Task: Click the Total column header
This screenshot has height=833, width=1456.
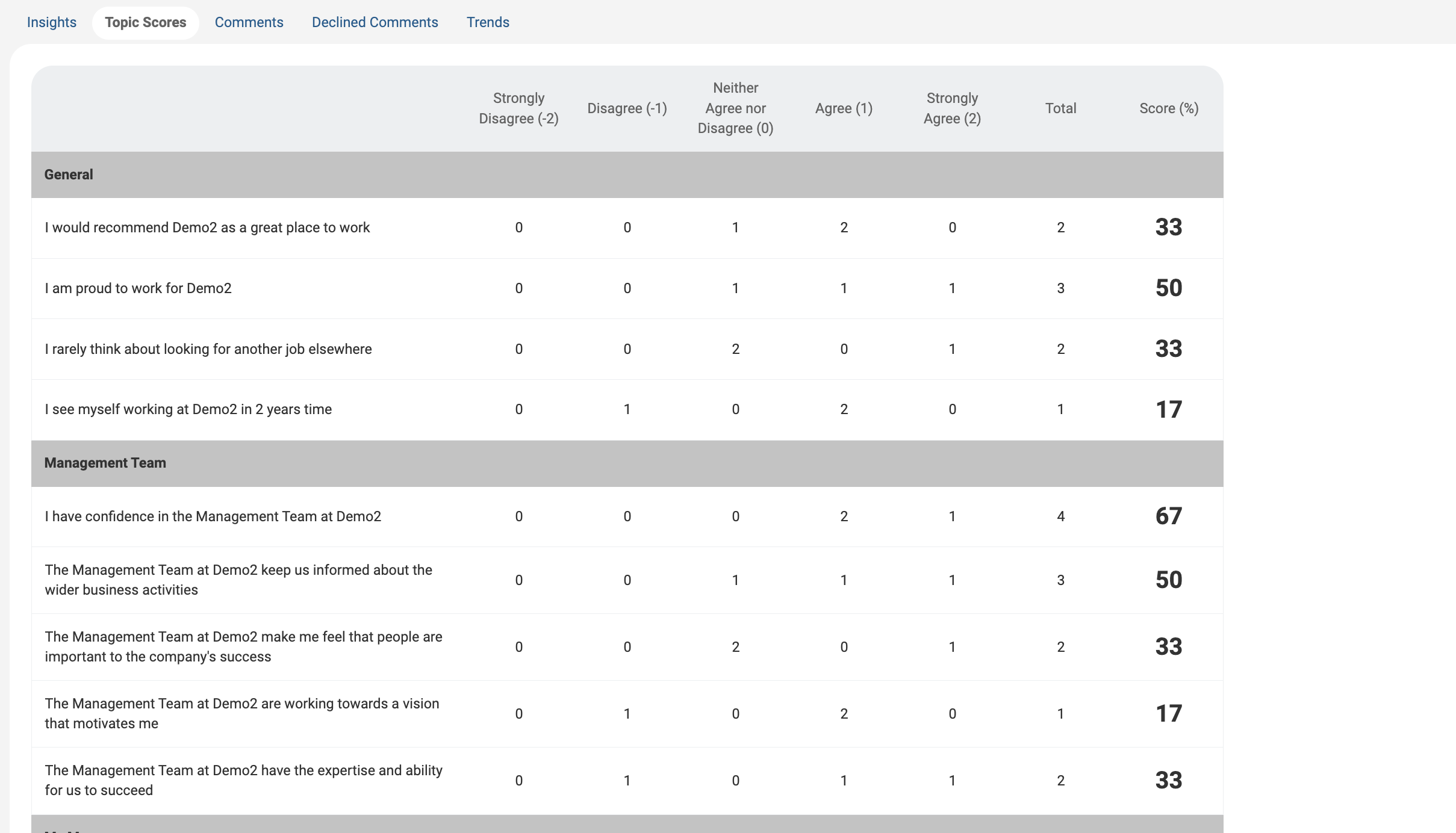Action: click(1060, 108)
